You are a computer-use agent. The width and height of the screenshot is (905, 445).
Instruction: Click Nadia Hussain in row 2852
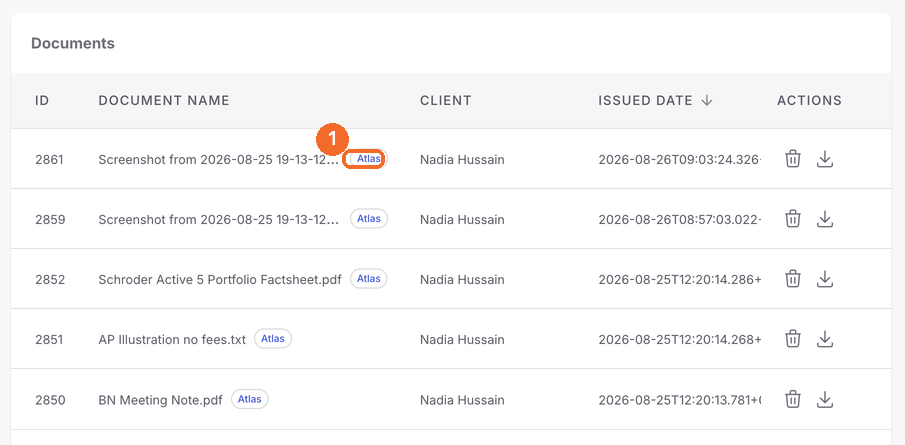[462, 279]
